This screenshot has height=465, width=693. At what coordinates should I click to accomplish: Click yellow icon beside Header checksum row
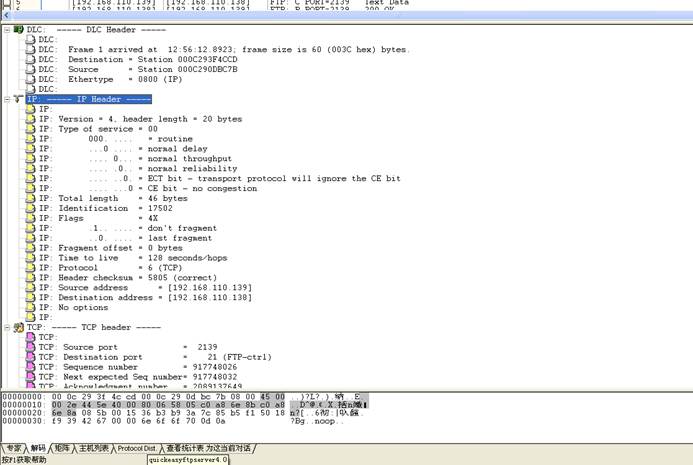click(30, 278)
